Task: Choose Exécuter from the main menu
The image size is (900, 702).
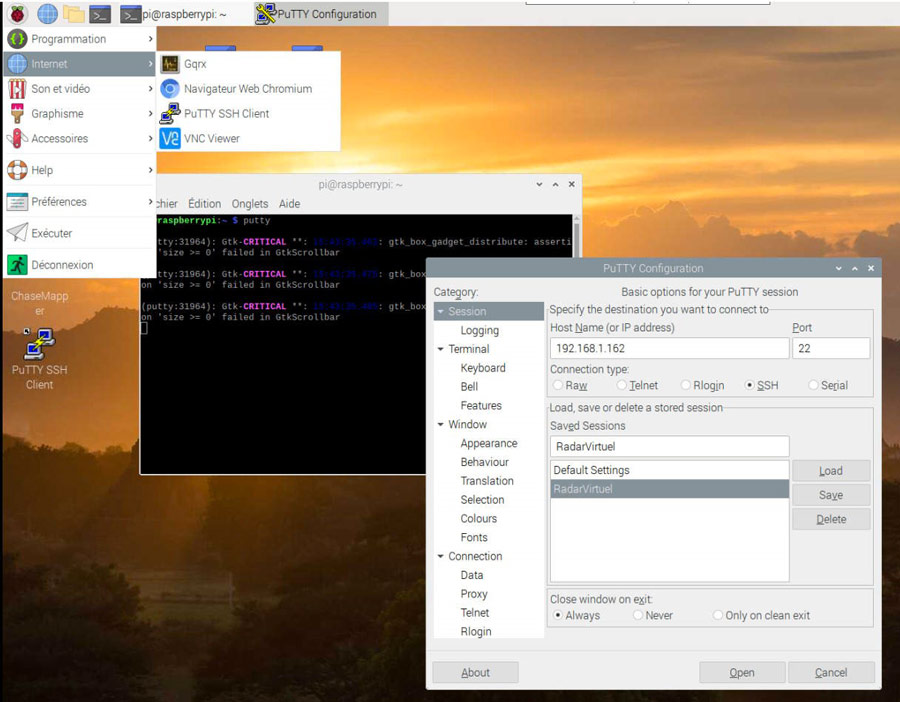Action: [x=80, y=233]
